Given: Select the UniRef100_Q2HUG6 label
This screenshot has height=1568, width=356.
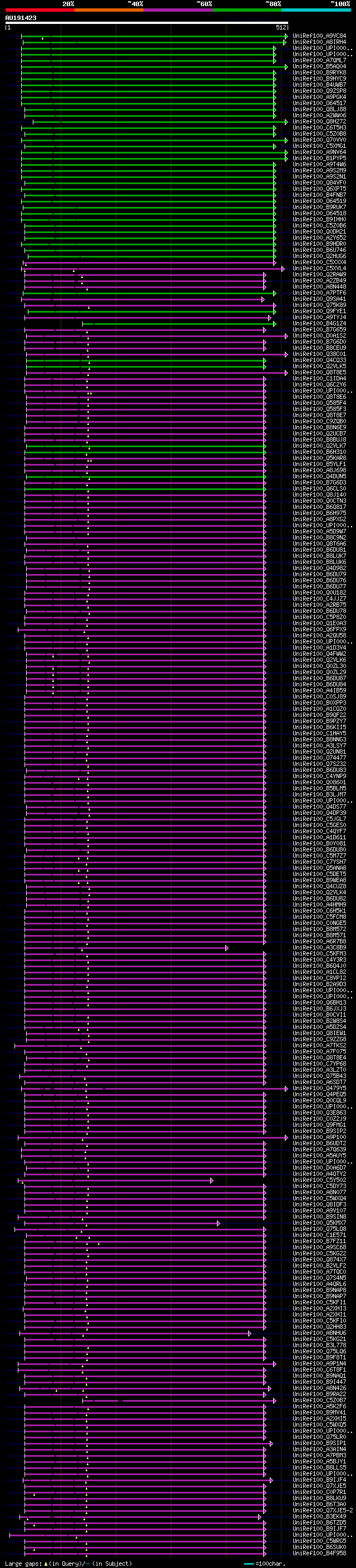Looking at the screenshot, I should (x=319, y=256).
